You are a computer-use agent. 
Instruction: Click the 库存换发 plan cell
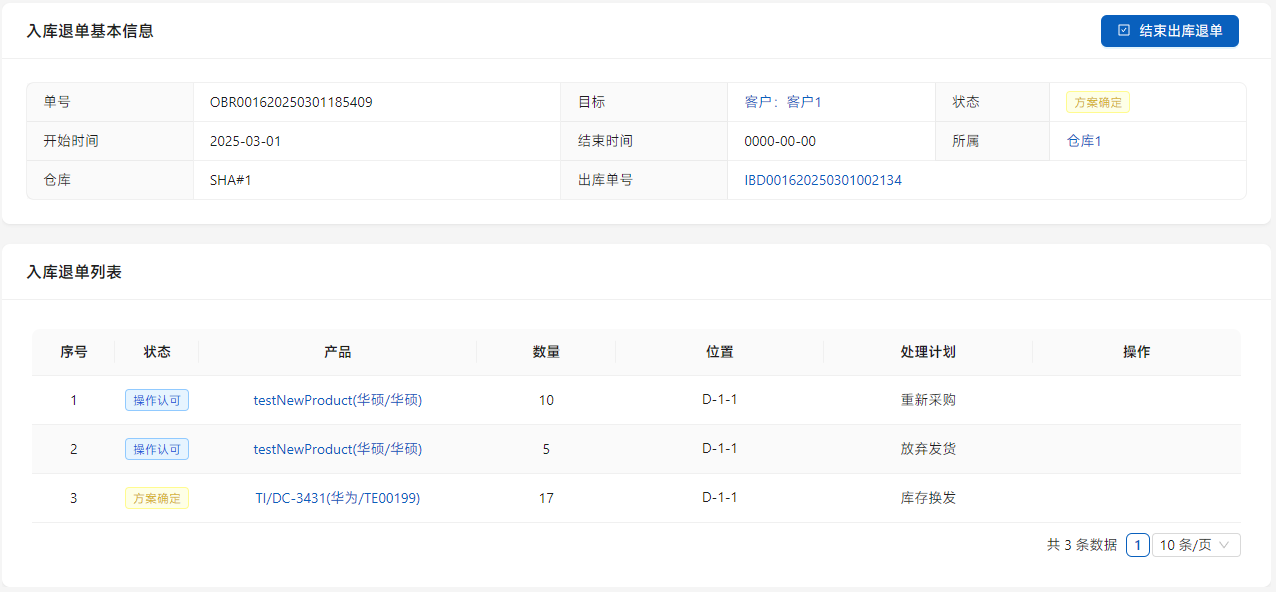[x=927, y=498]
